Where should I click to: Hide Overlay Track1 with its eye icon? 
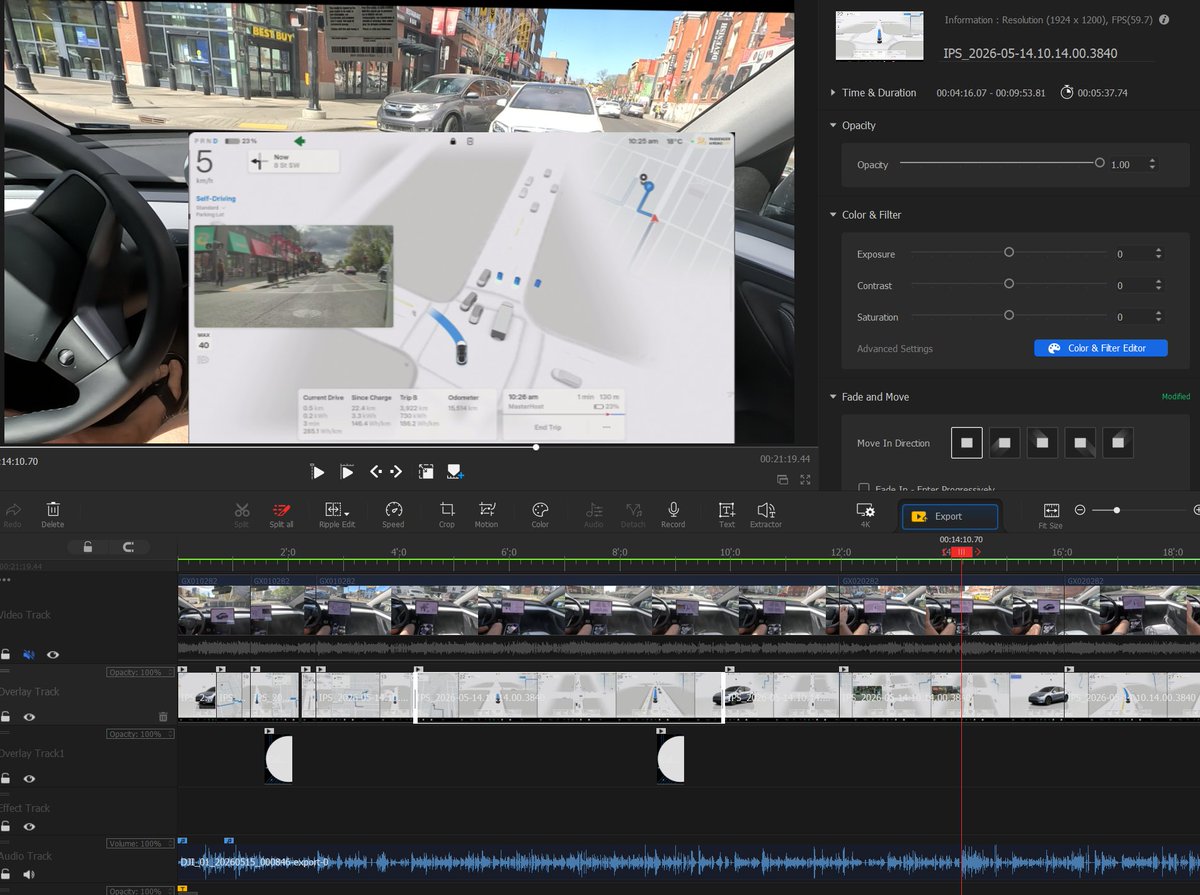(29, 778)
